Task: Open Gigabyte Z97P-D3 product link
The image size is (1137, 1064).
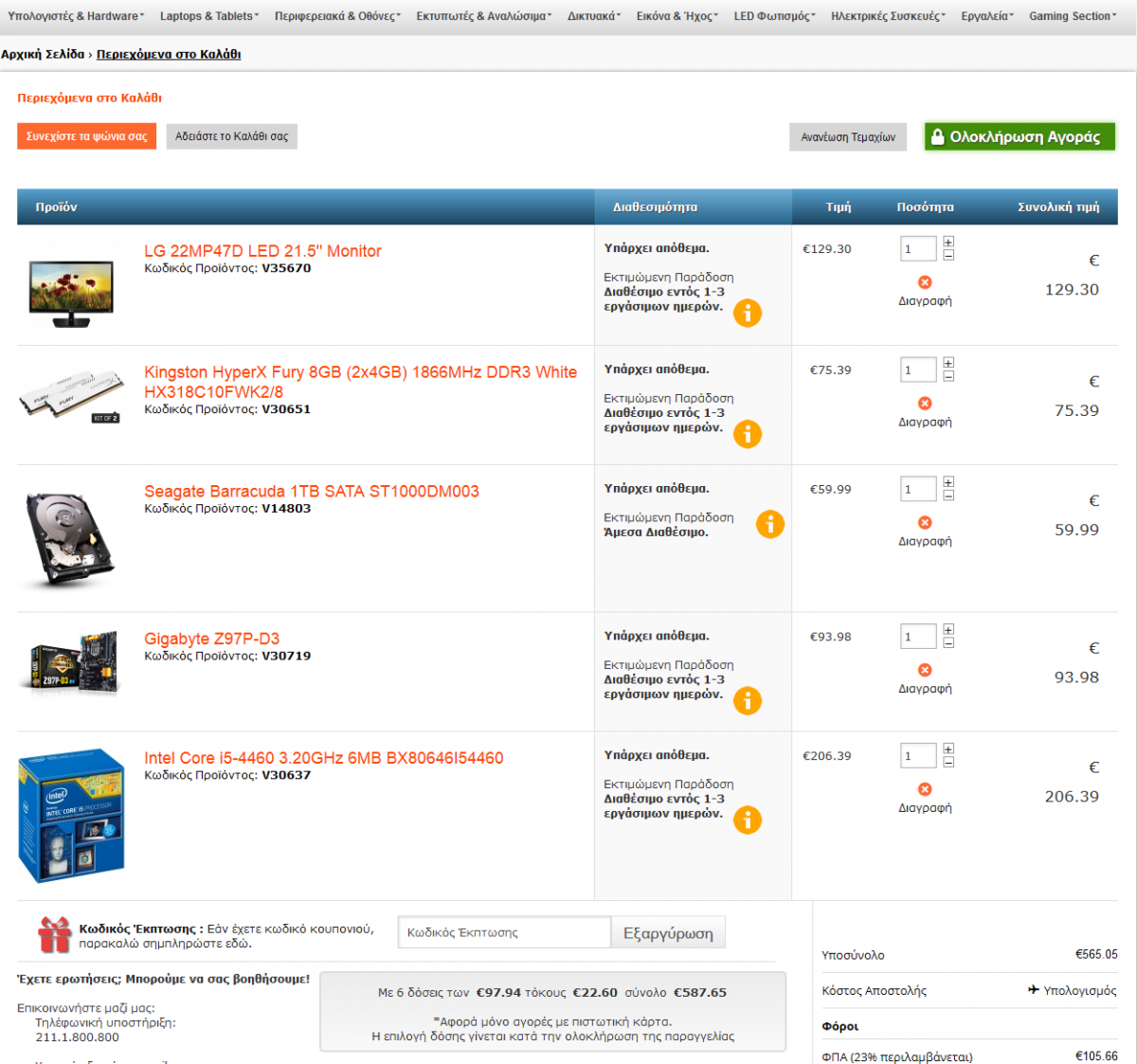Action: coord(211,639)
